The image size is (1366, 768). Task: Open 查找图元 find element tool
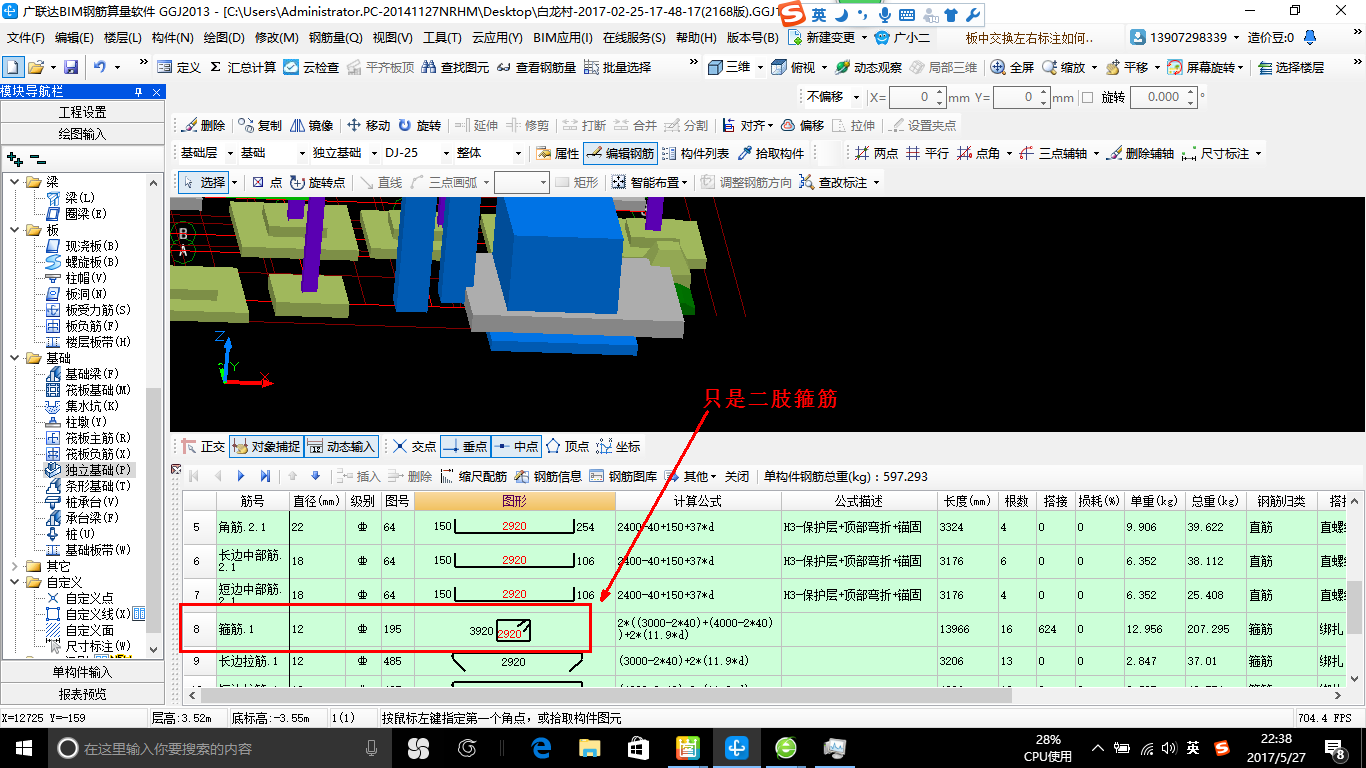pyautogui.click(x=456, y=67)
